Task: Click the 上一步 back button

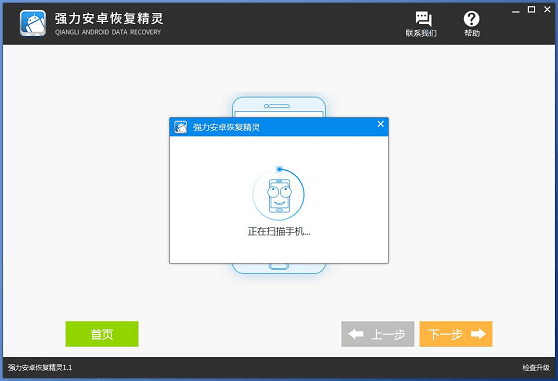Action: pyautogui.click(x=378, y=334)
